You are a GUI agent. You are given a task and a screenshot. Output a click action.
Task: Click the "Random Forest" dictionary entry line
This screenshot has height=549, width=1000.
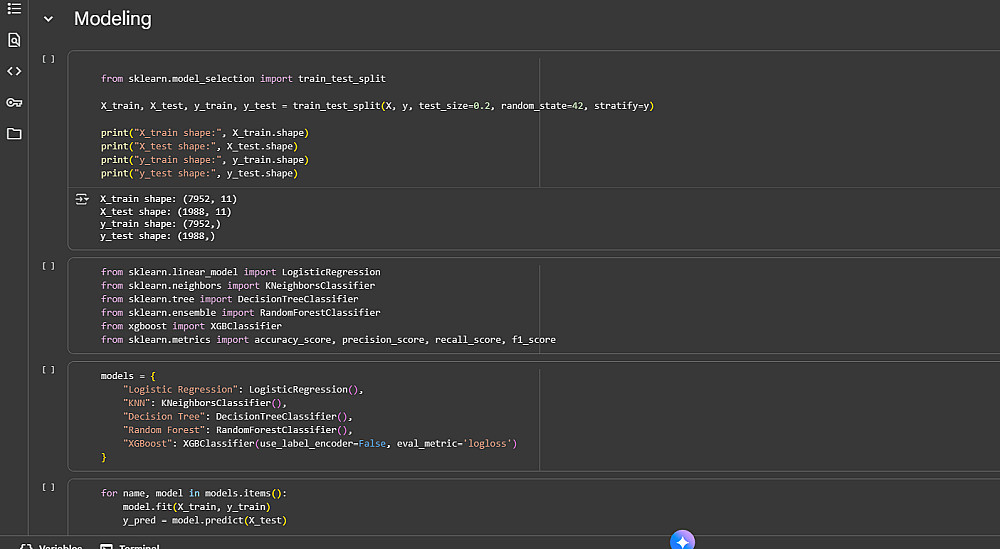click(237, 430)
